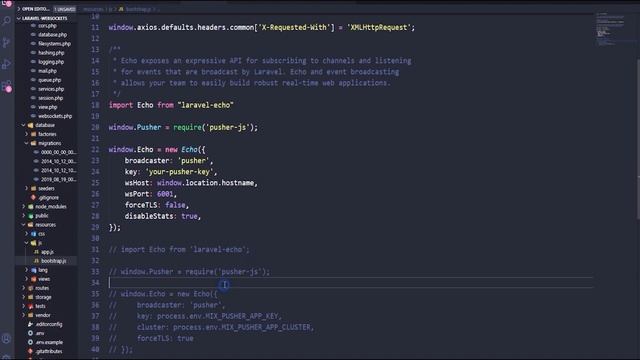This screenshot has width=640, height=360.
Task: Click the git icon beside .gitignore
Action: [x=33, y=198]
